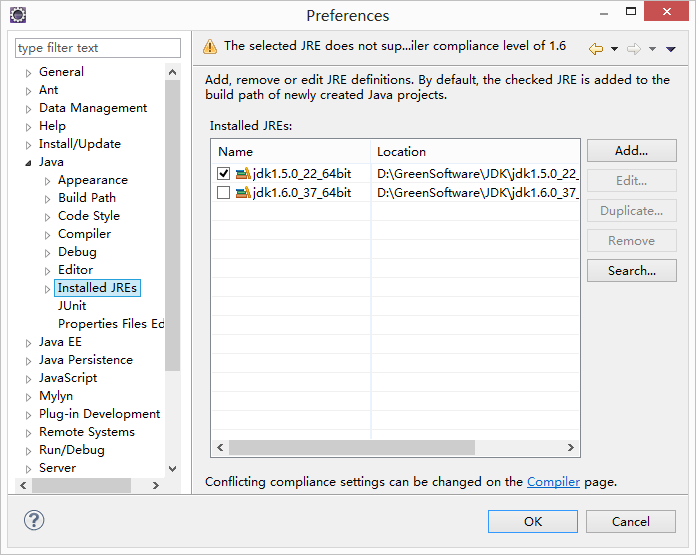Click the back navigation arrow icon
696x555 pixels.
596,48
